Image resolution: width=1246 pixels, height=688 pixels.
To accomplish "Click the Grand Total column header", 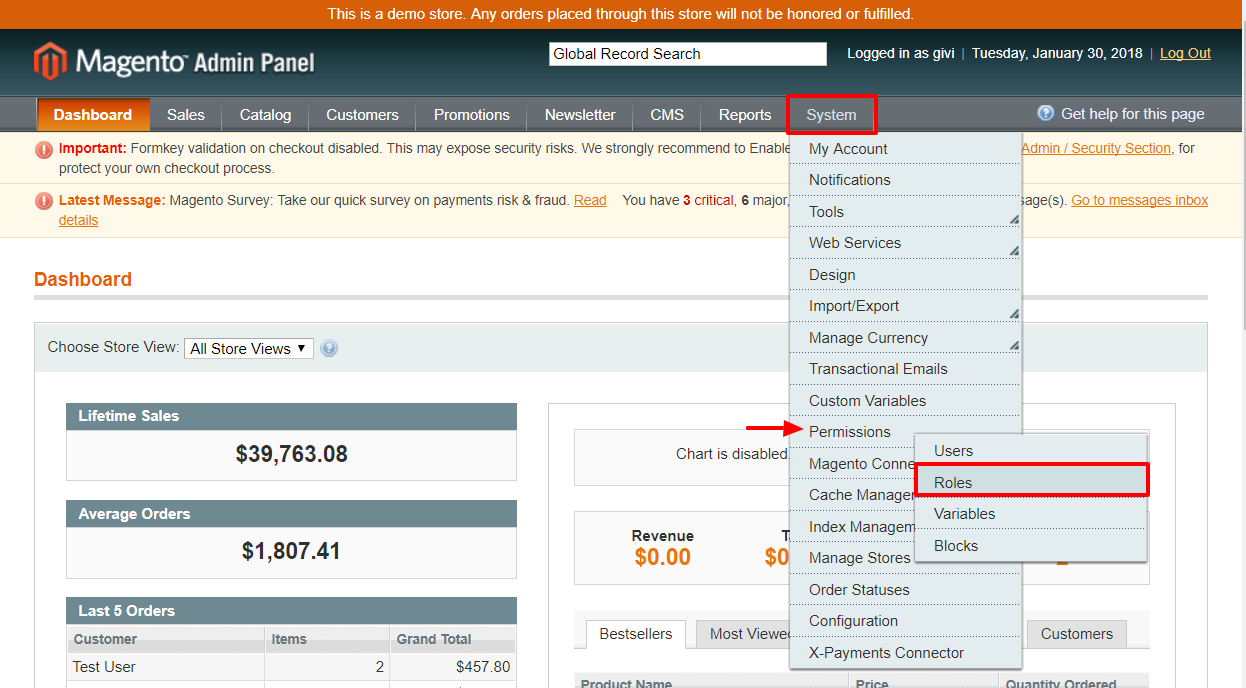I will coord(452,639).
